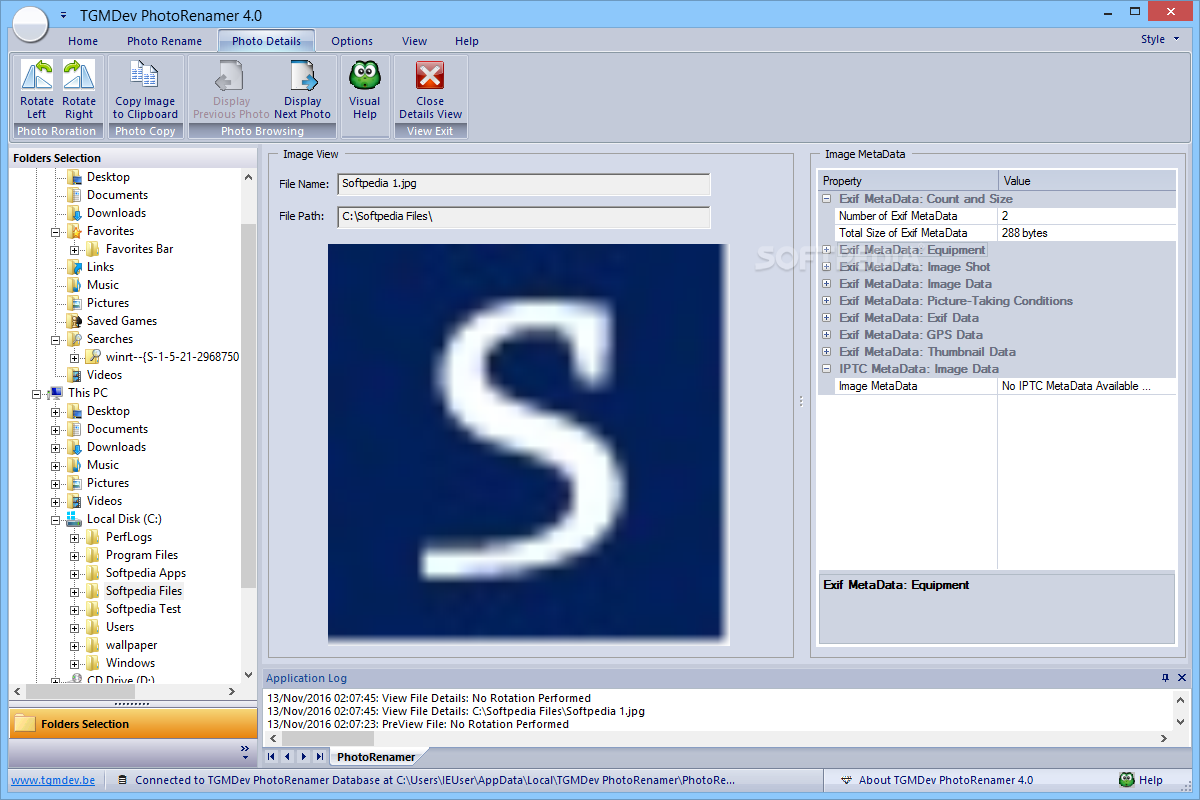Open the Options tab

click(352, 41)
